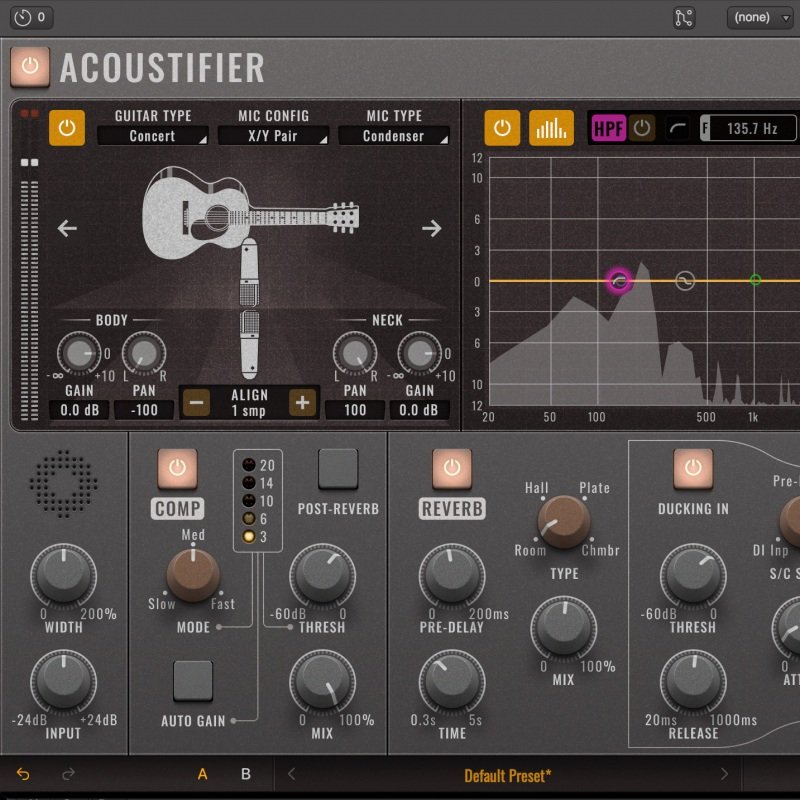
Task: Toggle the Post-Reverb button
Action: pos(338,468)
